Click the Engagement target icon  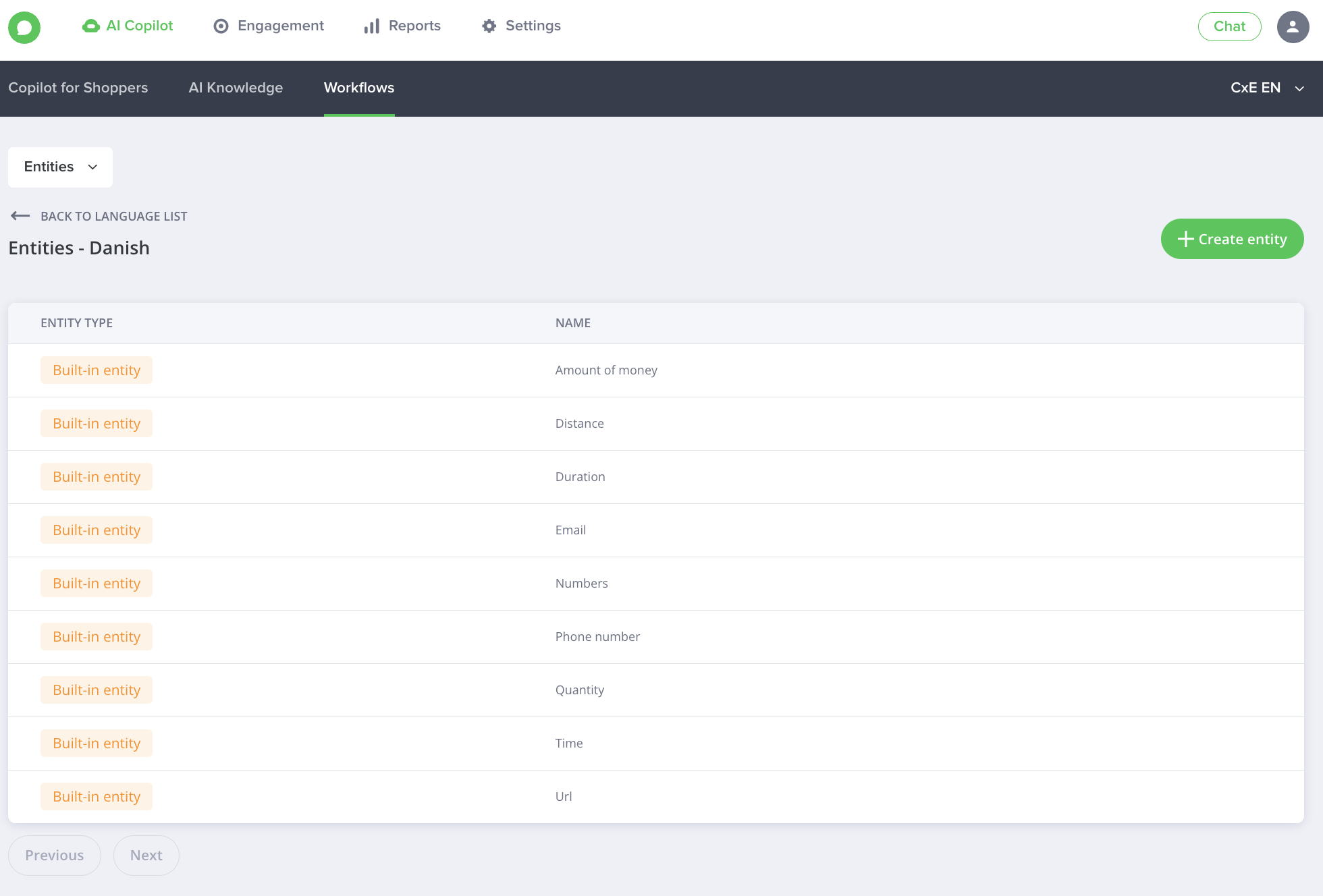(221, 26)
